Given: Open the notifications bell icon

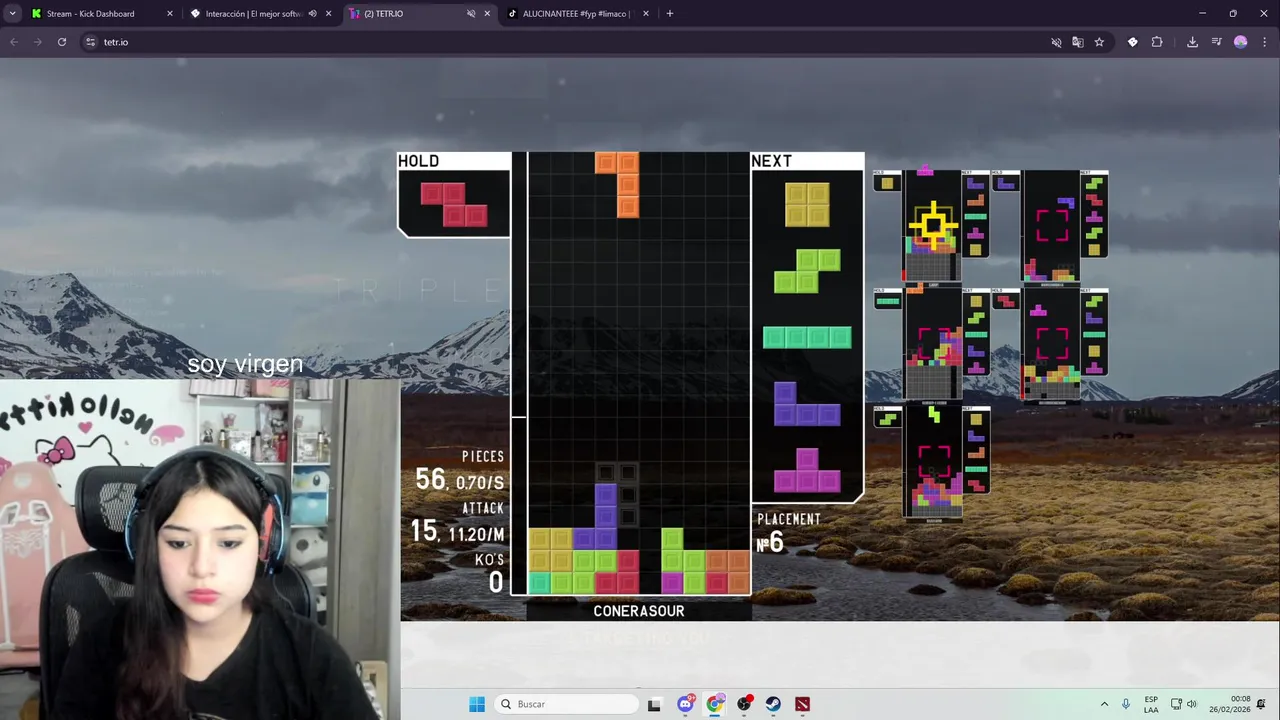Looking at the screenshot, I should coord(1261,704).
